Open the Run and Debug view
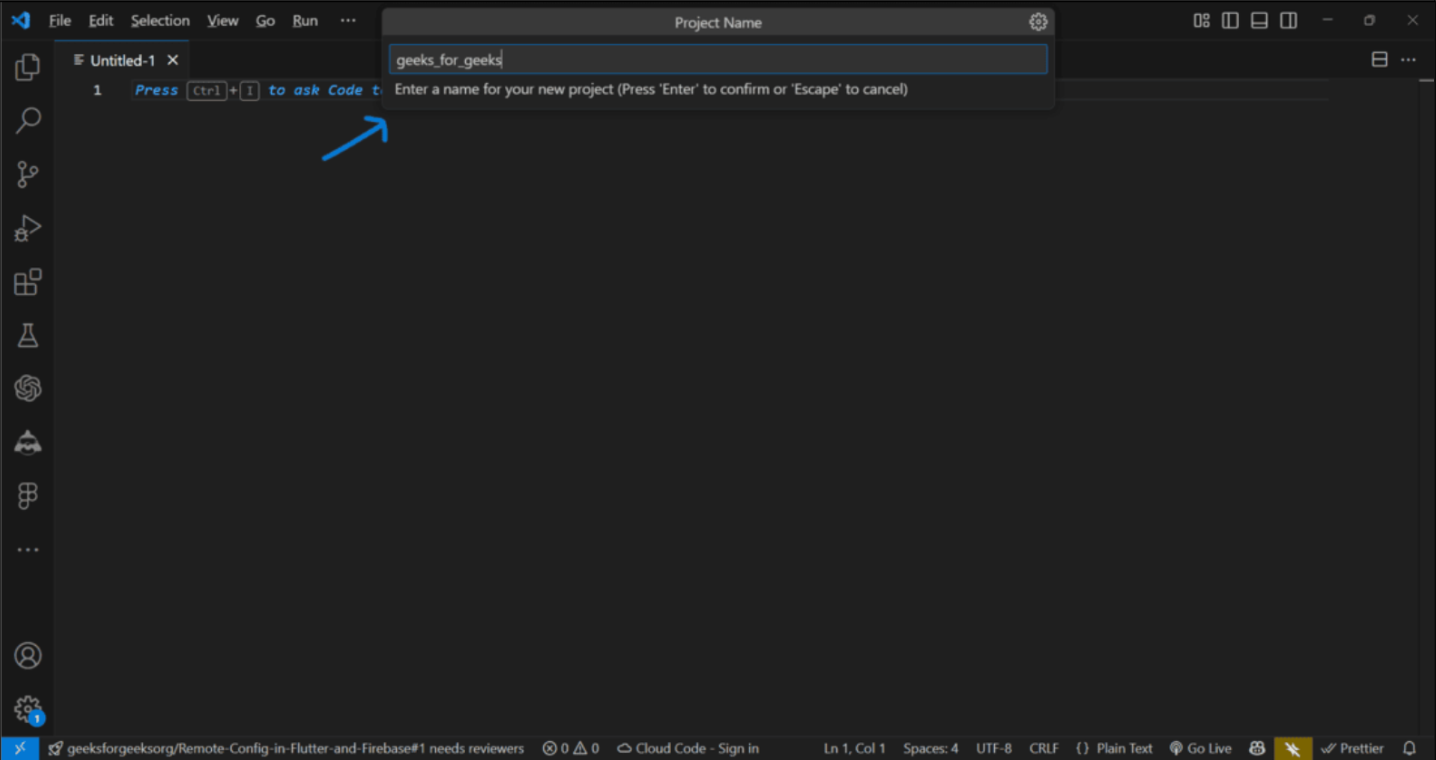This screenshot has width=1436, height=760. 27,228
